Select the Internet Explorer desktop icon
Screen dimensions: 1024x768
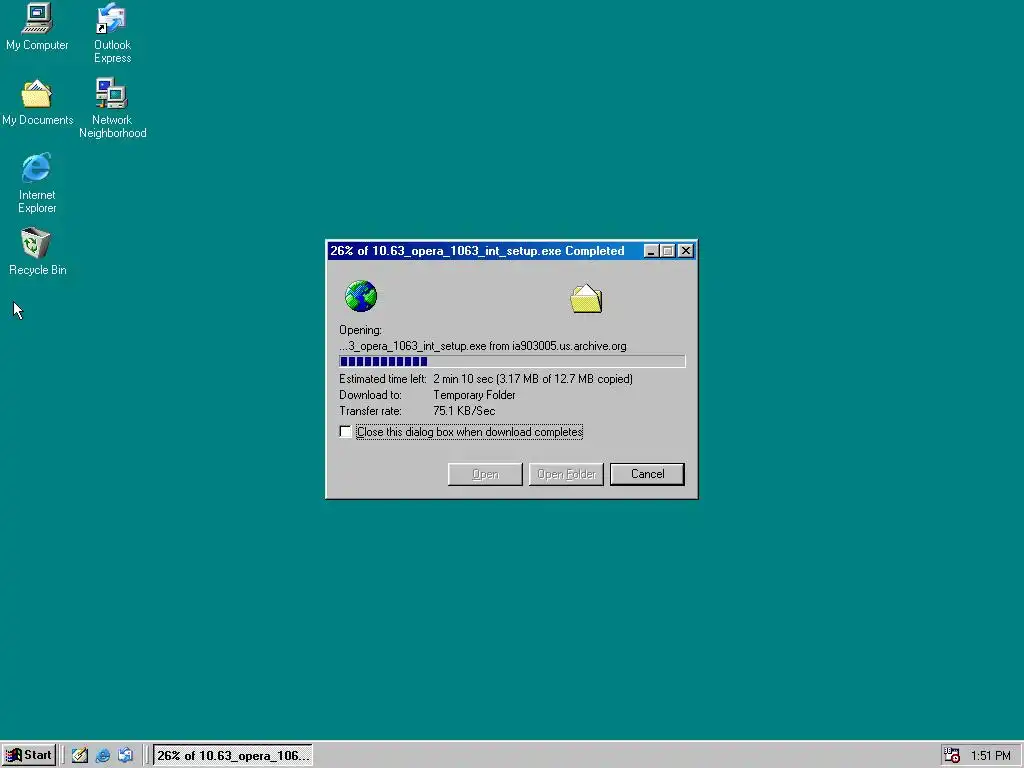tap(37, 184)
